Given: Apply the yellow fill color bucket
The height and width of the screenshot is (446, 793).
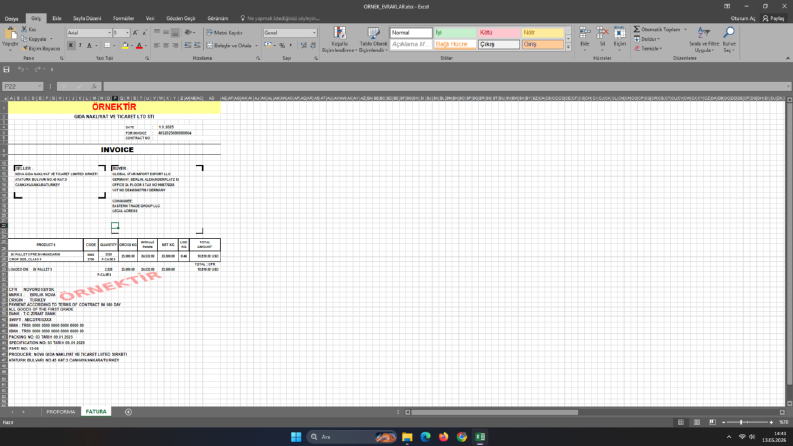Looking at the screenshot, I should pos(125,46).
